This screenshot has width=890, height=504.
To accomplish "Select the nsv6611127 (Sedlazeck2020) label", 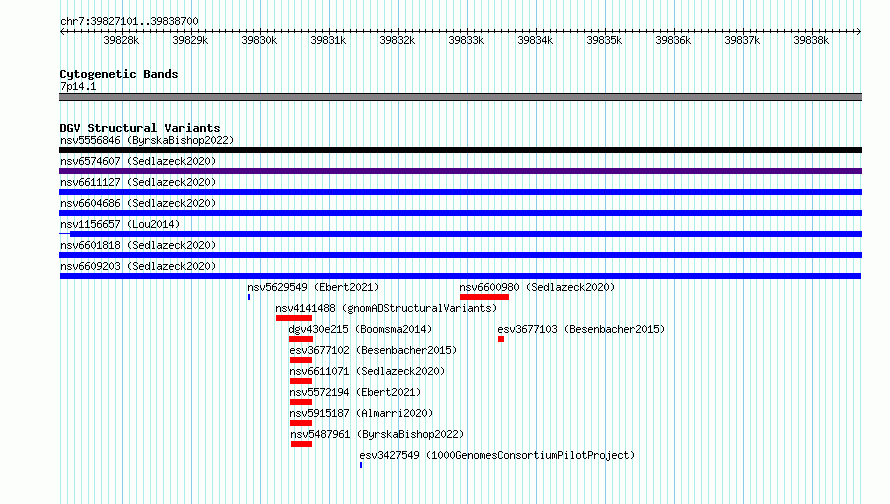I will point(138,182).
